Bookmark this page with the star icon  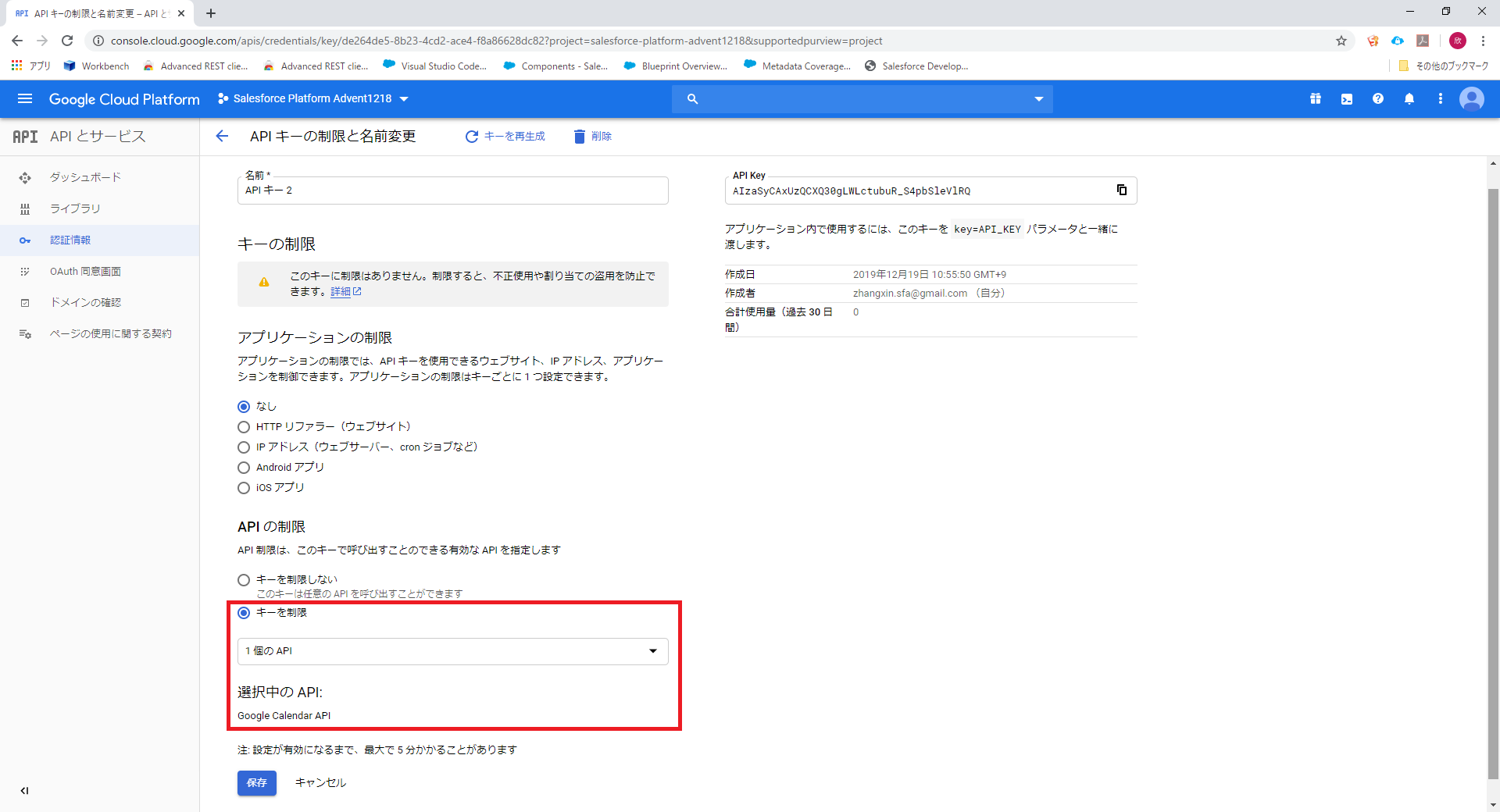pos(1341,41)
